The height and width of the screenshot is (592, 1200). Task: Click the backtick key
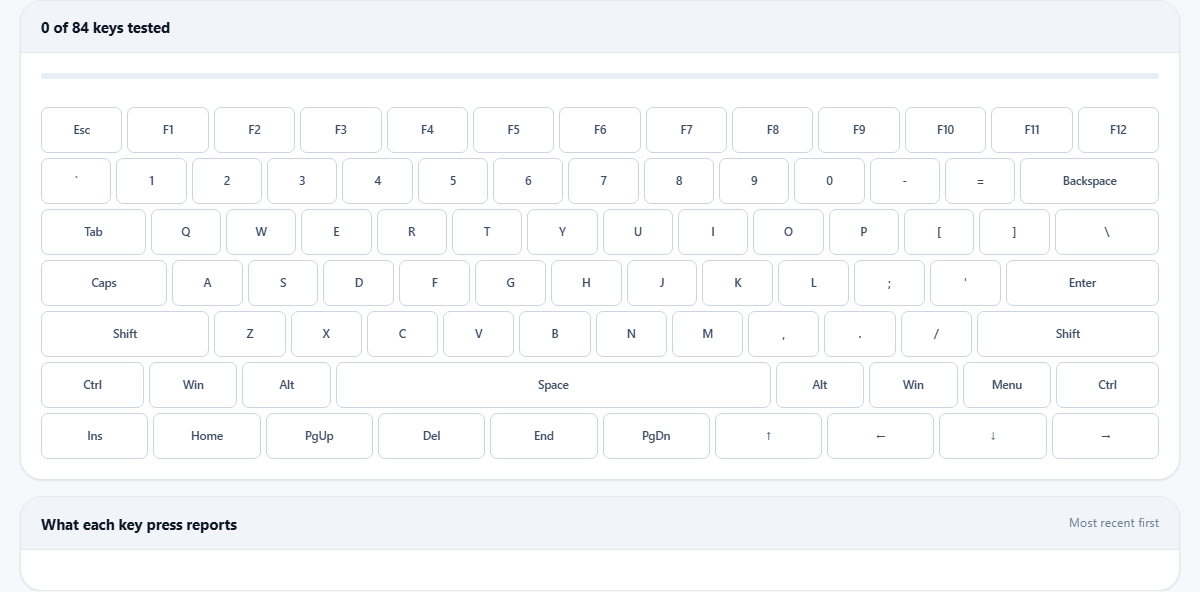tap(76, 181)
